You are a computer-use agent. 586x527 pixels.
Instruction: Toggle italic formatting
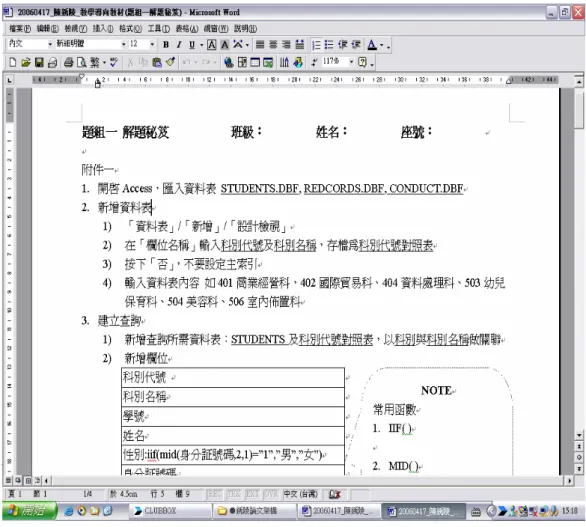coord(179,45)
